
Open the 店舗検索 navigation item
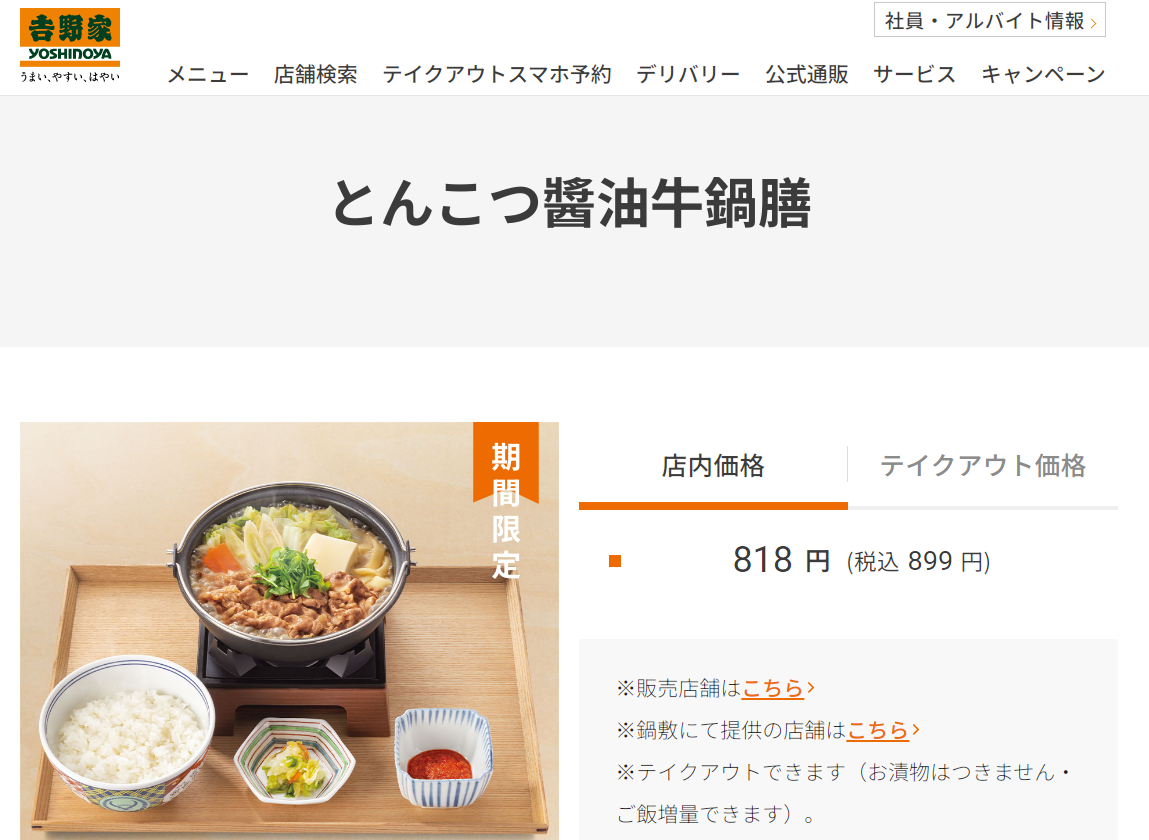(x=316, y=75)
